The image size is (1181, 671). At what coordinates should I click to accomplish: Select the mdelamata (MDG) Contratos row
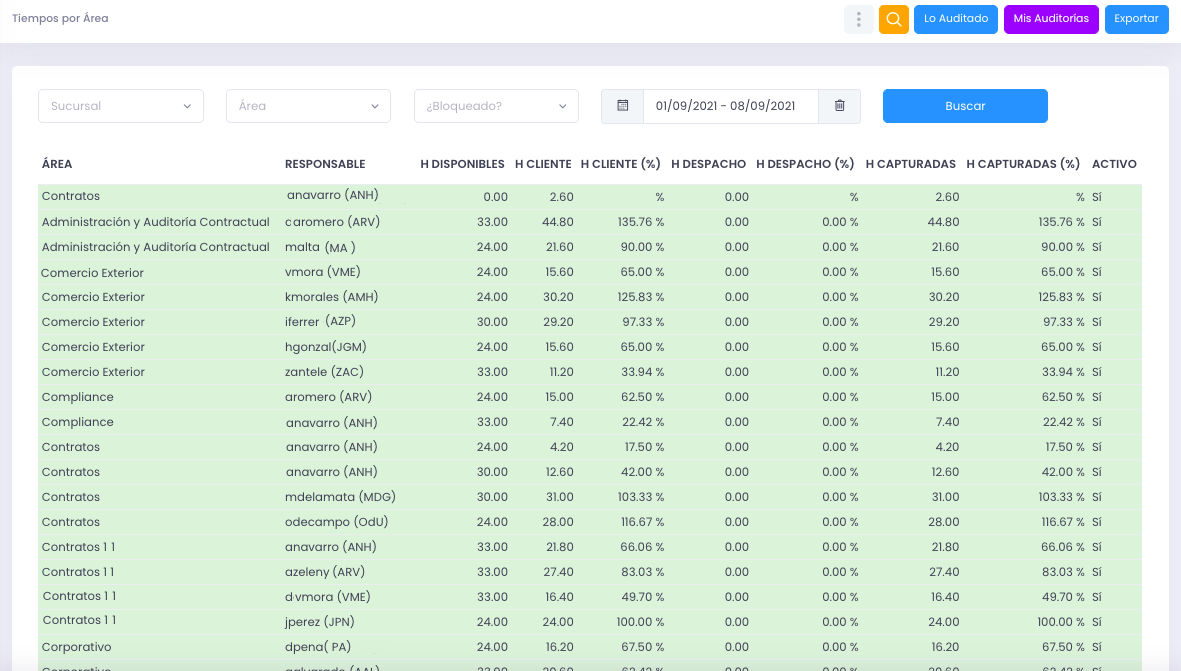pyautogui.click(x=590, y=497)
